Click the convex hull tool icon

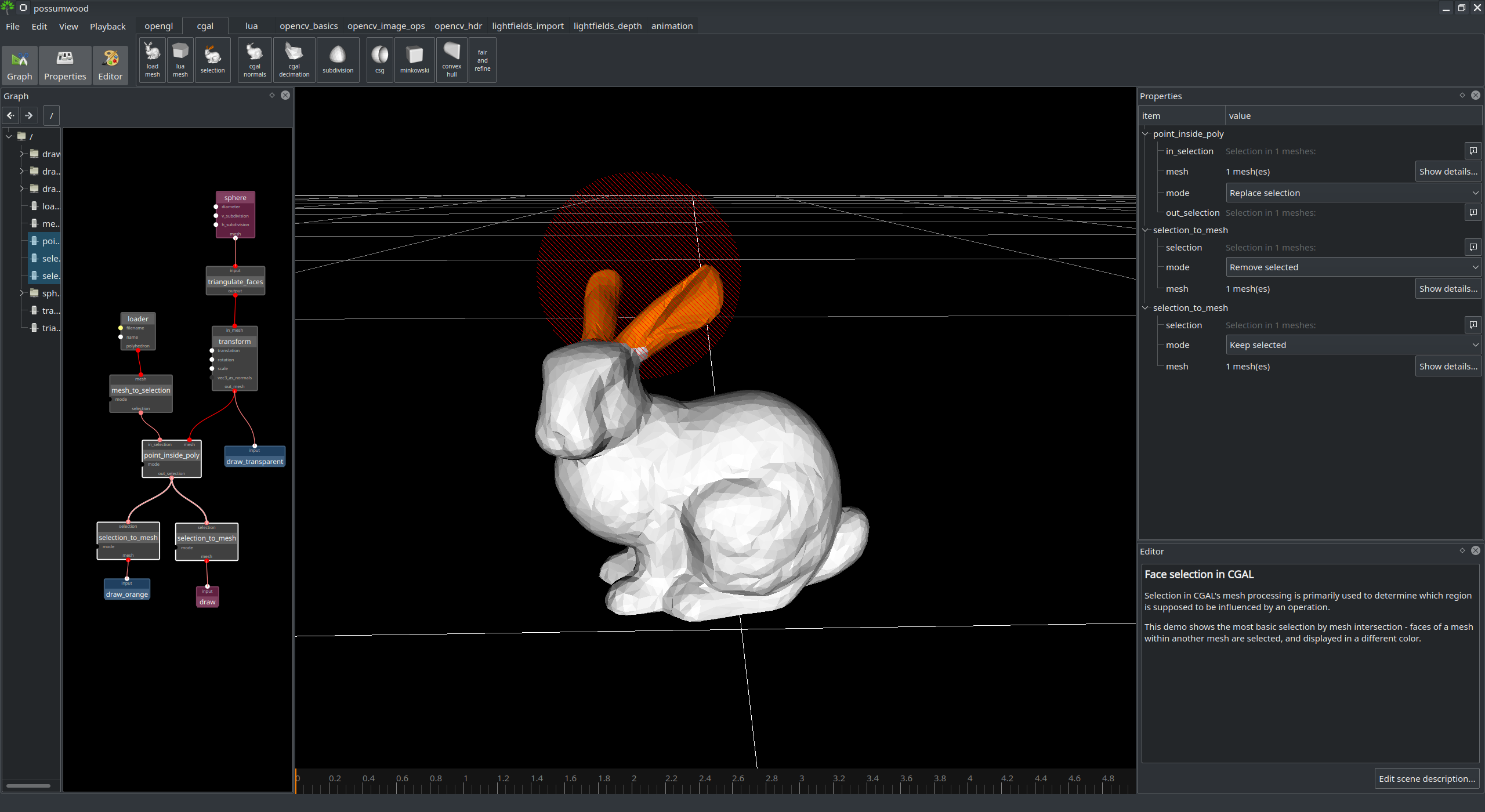tap(451, 60)
